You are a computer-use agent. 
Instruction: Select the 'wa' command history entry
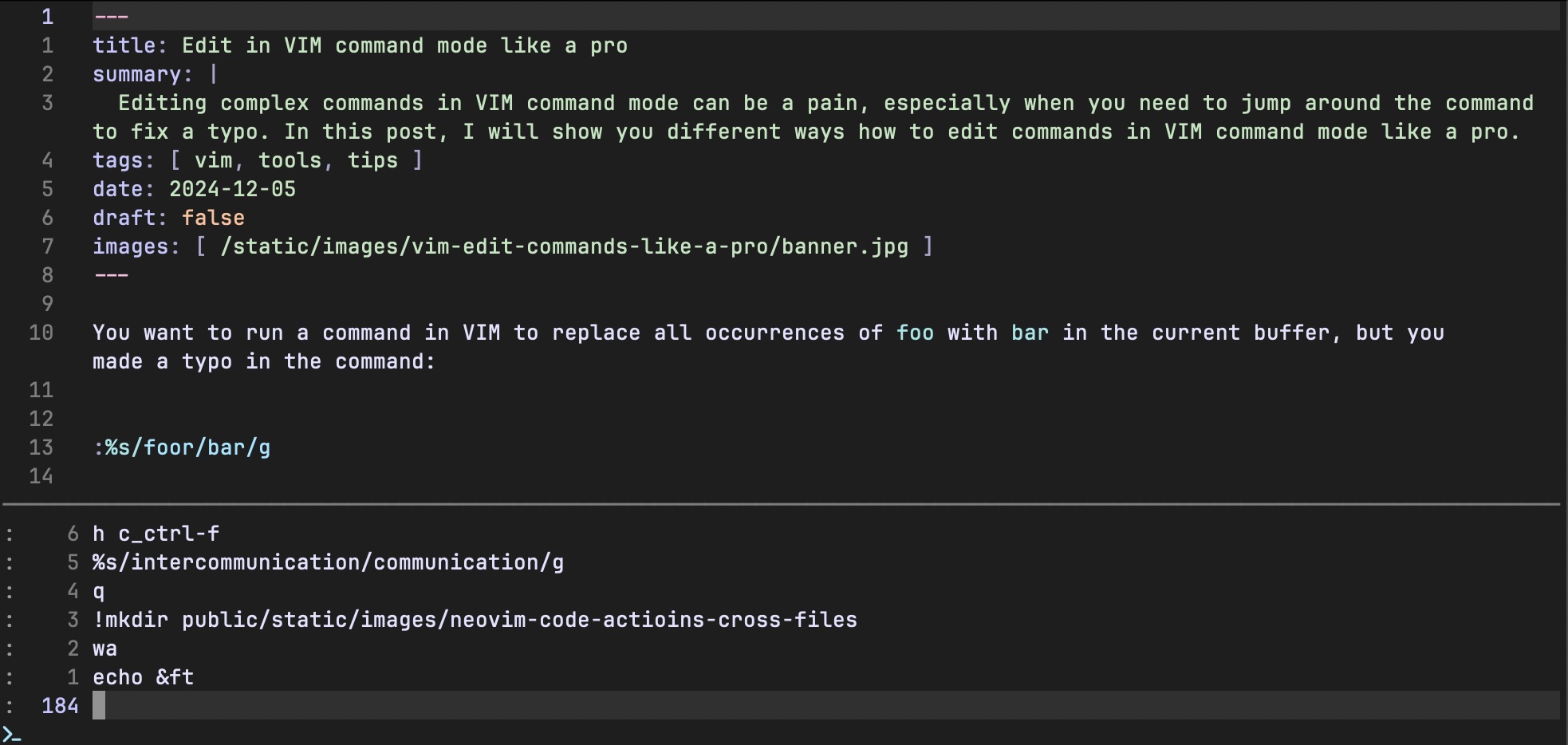(x=104, y=648)
